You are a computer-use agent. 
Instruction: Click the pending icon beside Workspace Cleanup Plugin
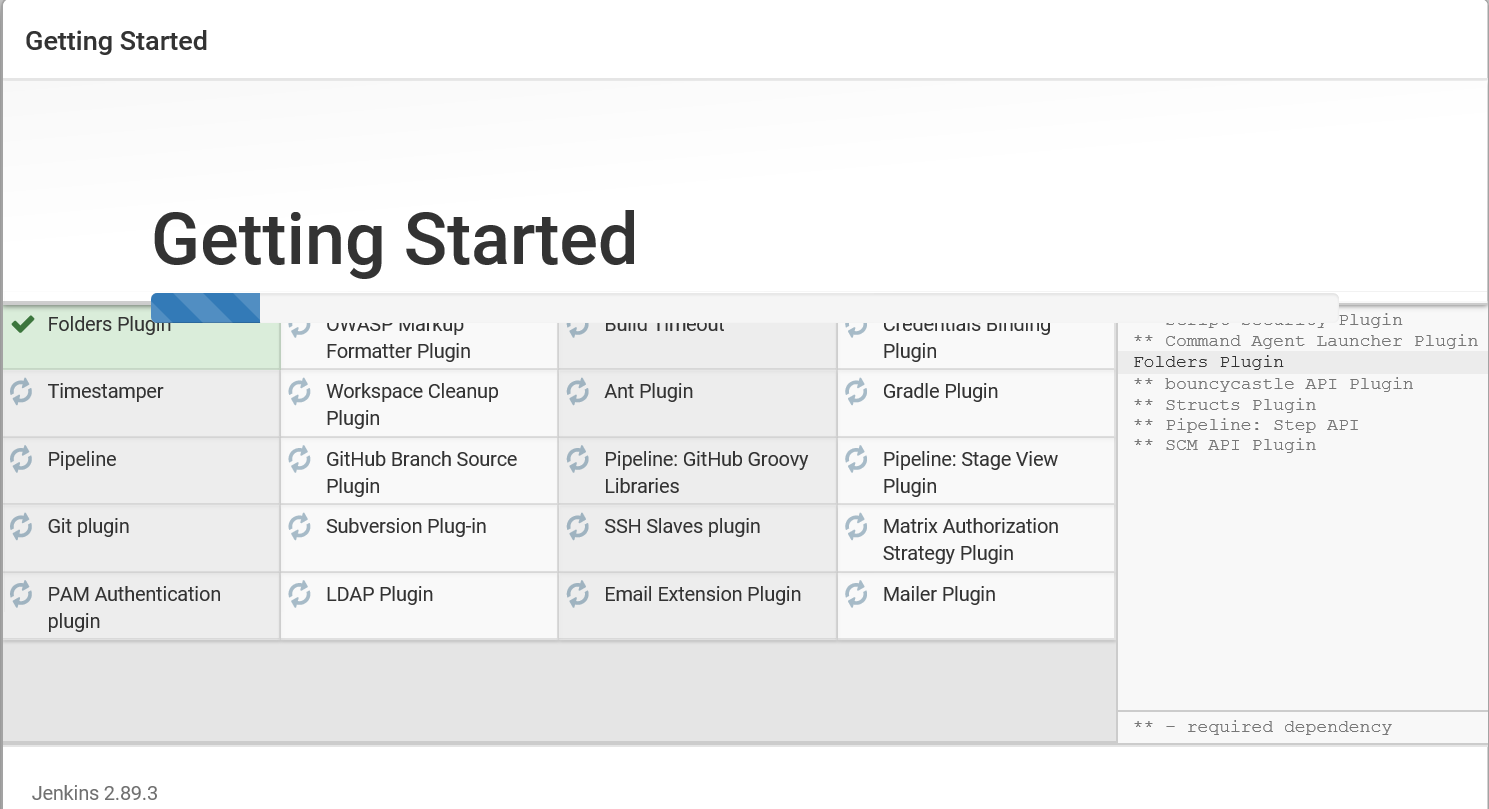(300, 392)
